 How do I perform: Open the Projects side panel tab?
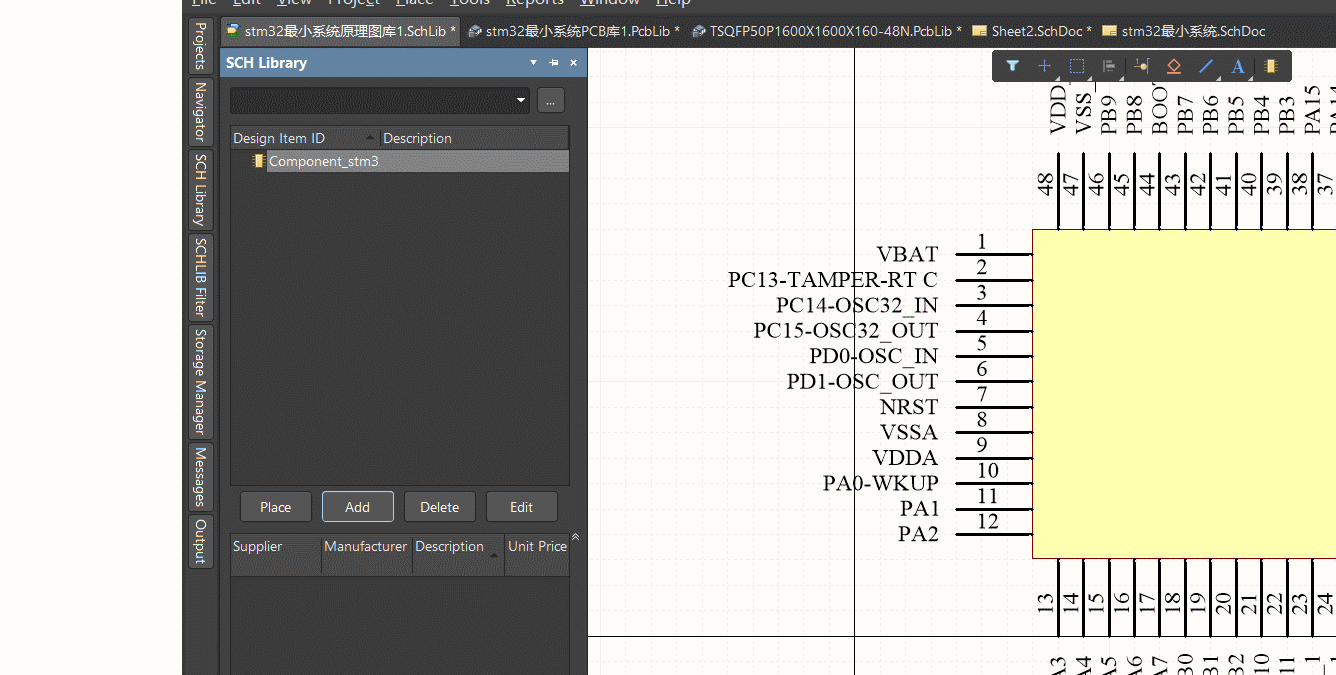click(x=200, y=46)
